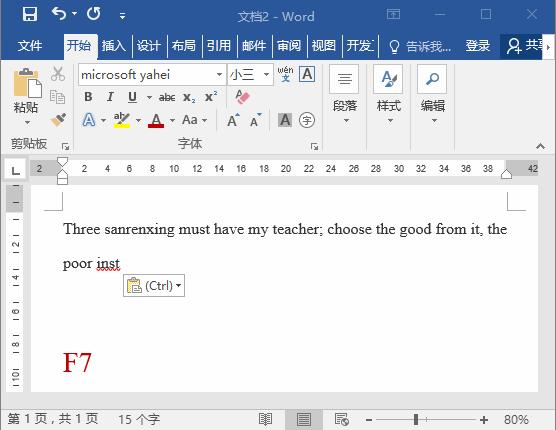
Task: Click the 15 个字 word count
Action: pyautogui.click(x=139, y=419)
